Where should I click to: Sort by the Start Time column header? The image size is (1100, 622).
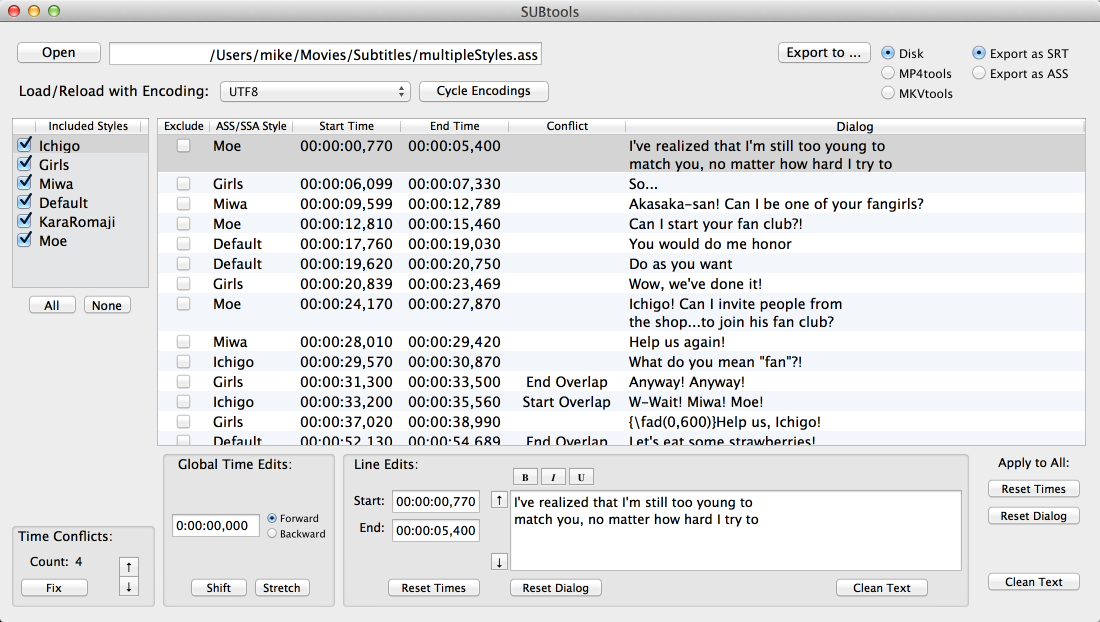point(346,126)
